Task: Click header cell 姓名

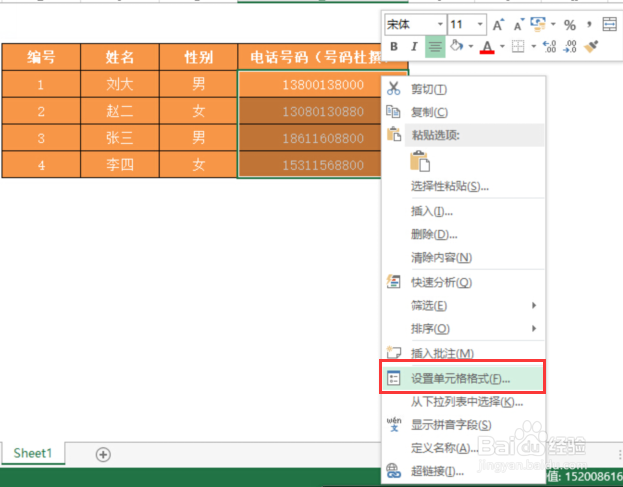Action: pyautogui.click(x=120, y=57)
